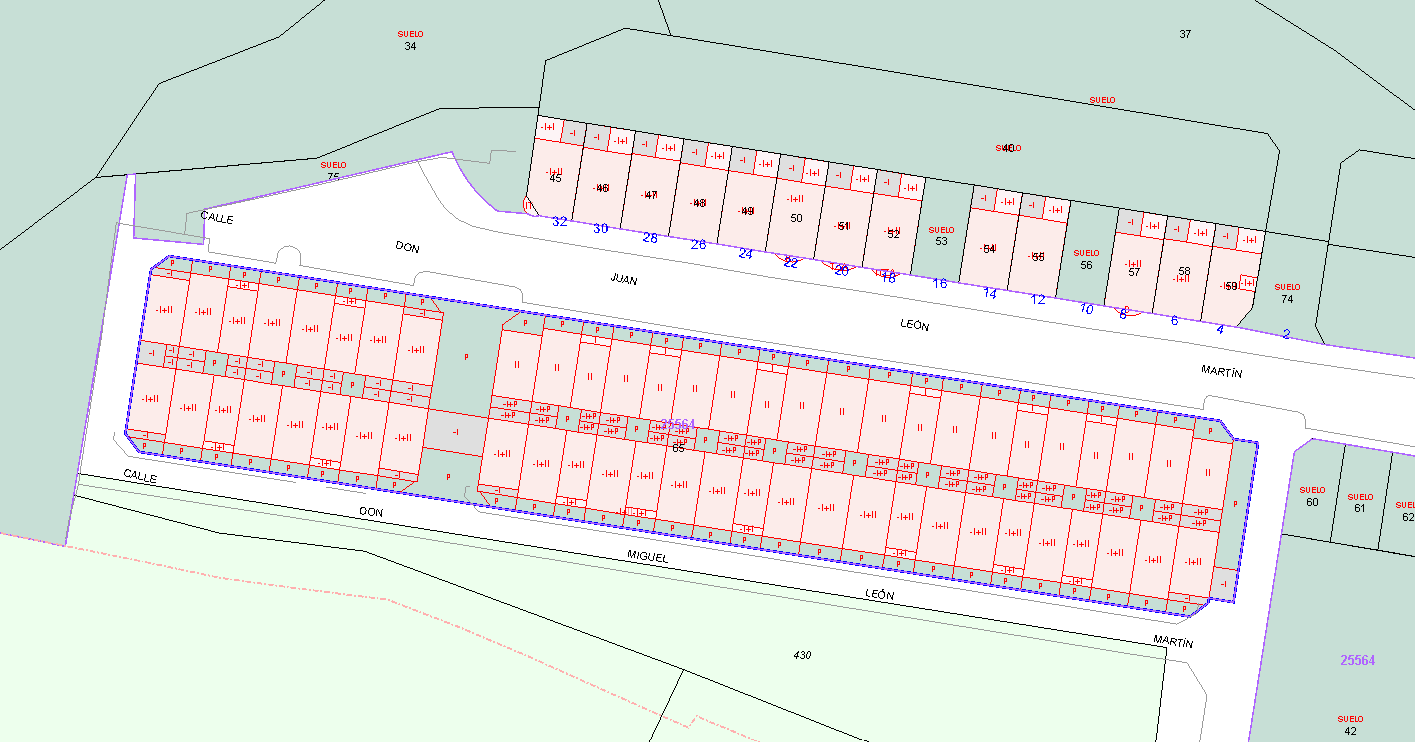This screenshot has height=742, width=1415.
Task: Select the SUELO parcel numbered 60
Action: [x=1312, y=502]
